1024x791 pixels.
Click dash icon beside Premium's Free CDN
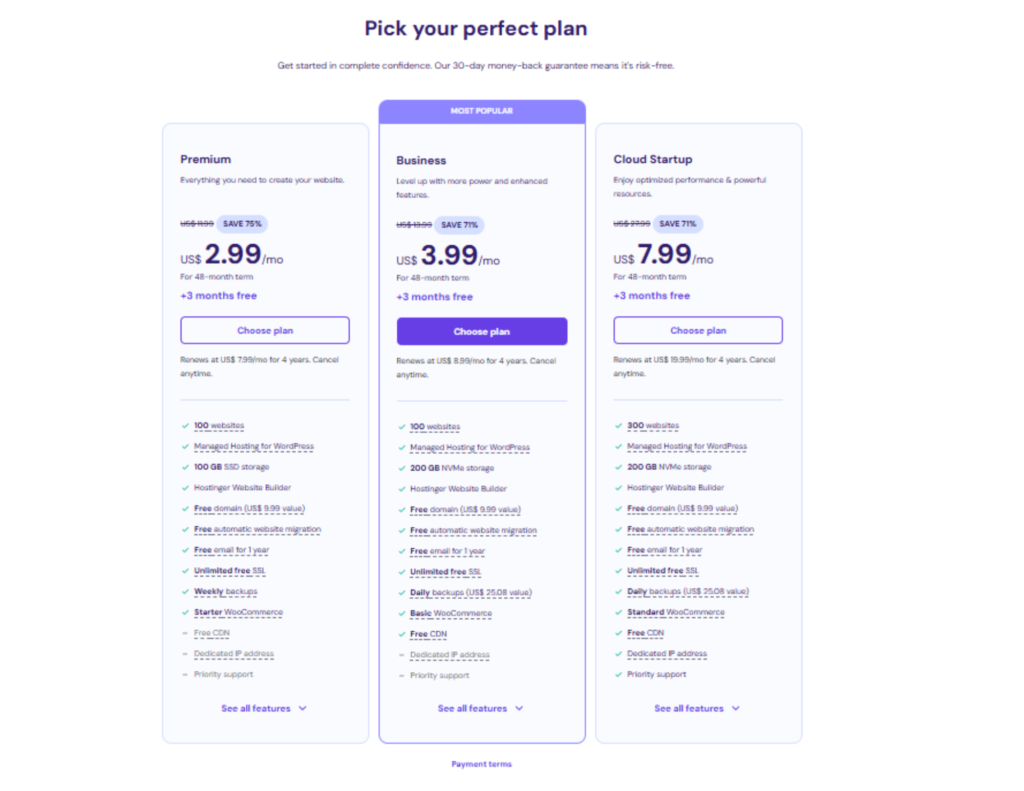click(x=185, y=633)
